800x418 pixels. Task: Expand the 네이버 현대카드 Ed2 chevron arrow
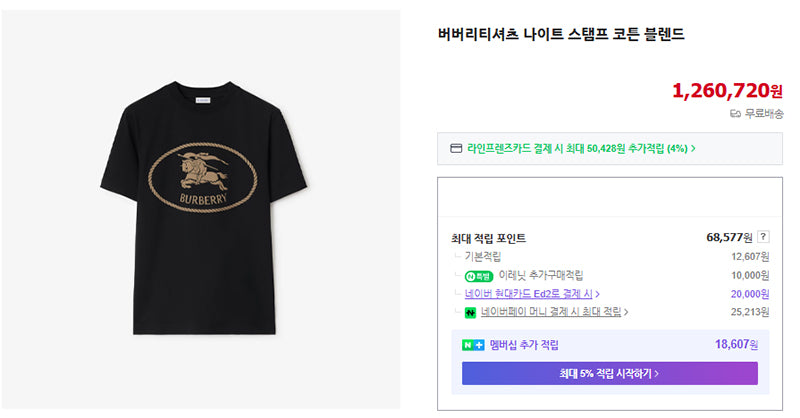[x=597, y=294]
